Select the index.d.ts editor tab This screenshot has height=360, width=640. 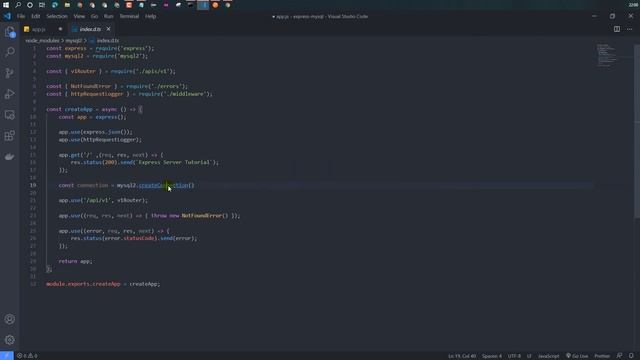point(90,29)
